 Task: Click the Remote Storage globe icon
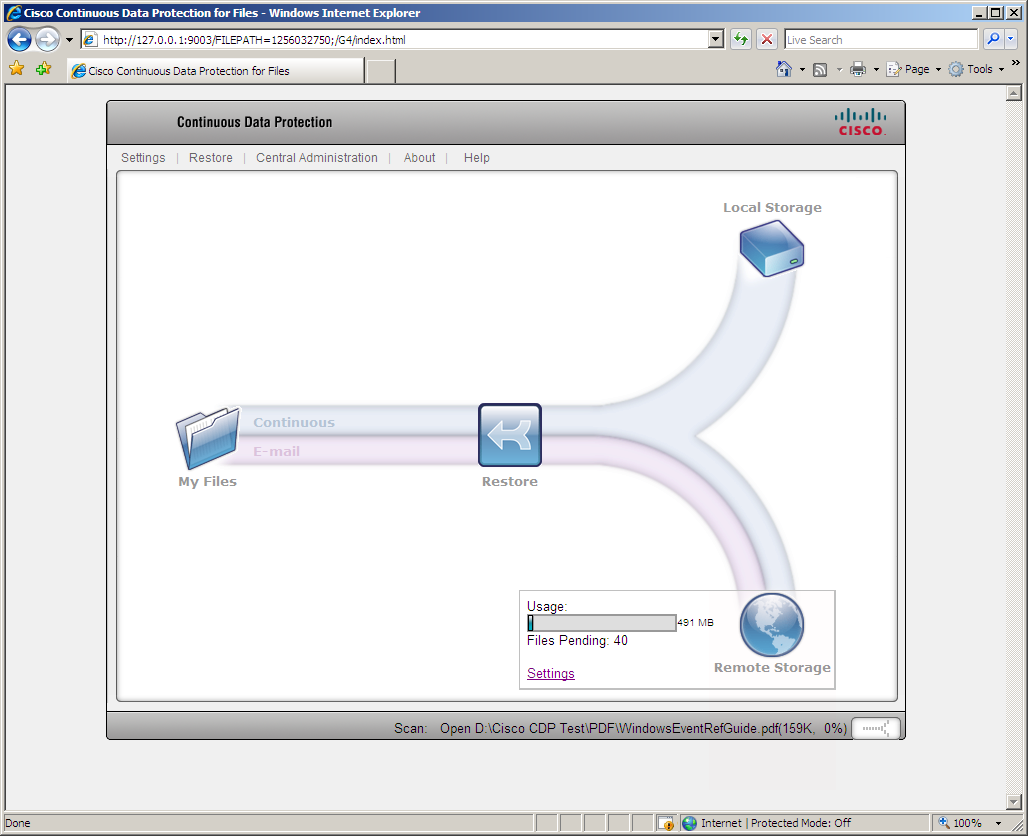point(772,625)
